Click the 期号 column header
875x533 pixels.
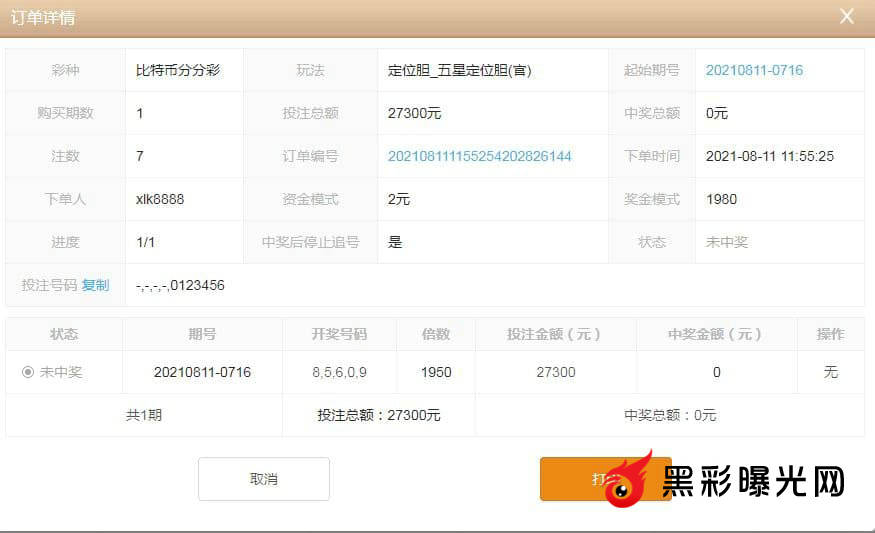coord(202,334)
